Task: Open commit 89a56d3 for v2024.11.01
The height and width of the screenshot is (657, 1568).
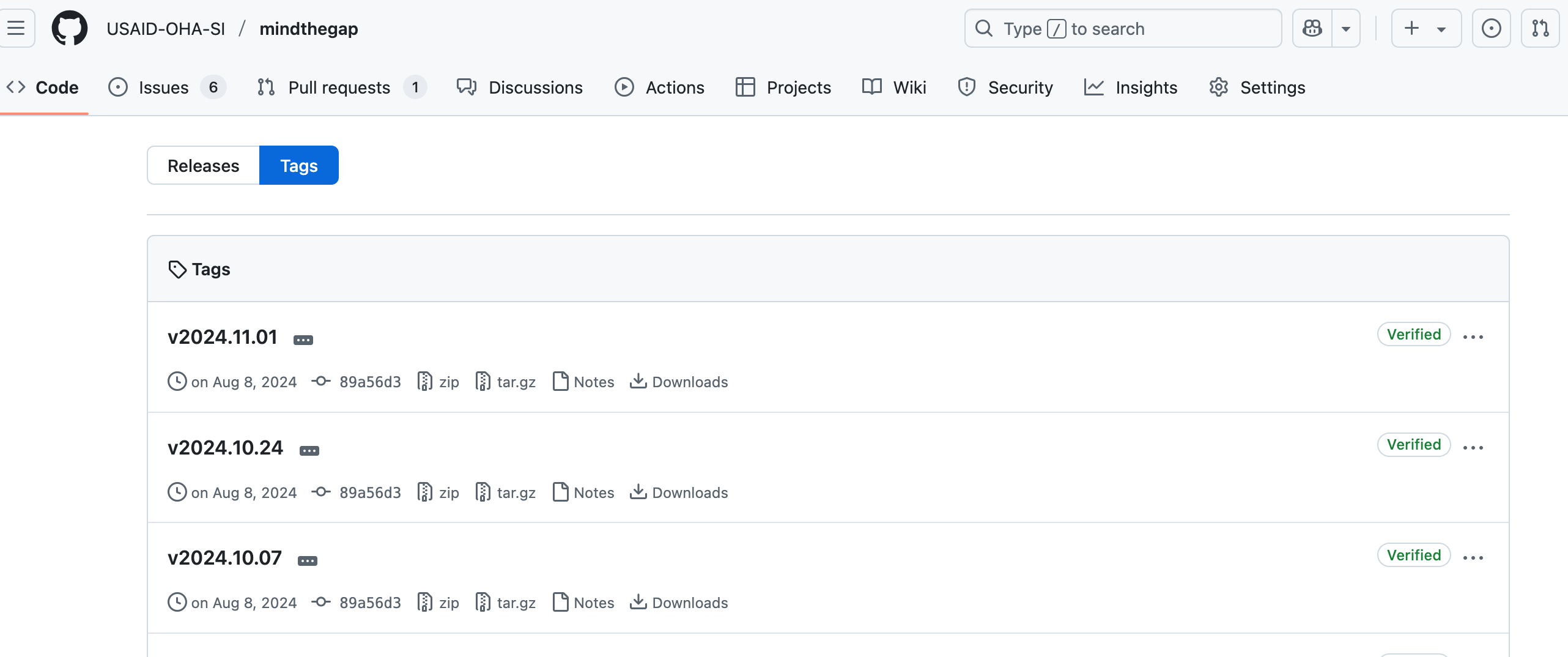Action: [357, 382]
